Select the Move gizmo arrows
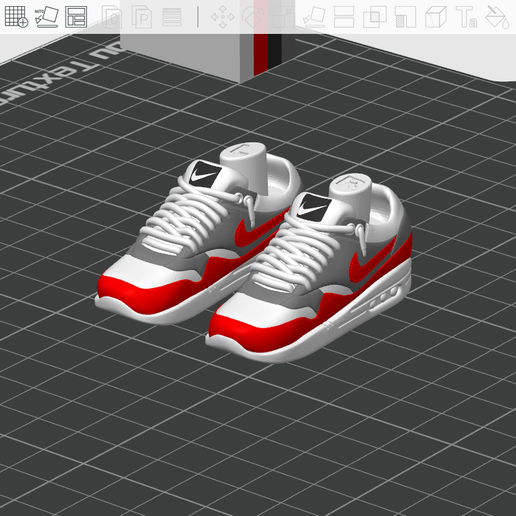Image resolution: width=516 pixels, height=516 pixels. [x=223, y=16]
